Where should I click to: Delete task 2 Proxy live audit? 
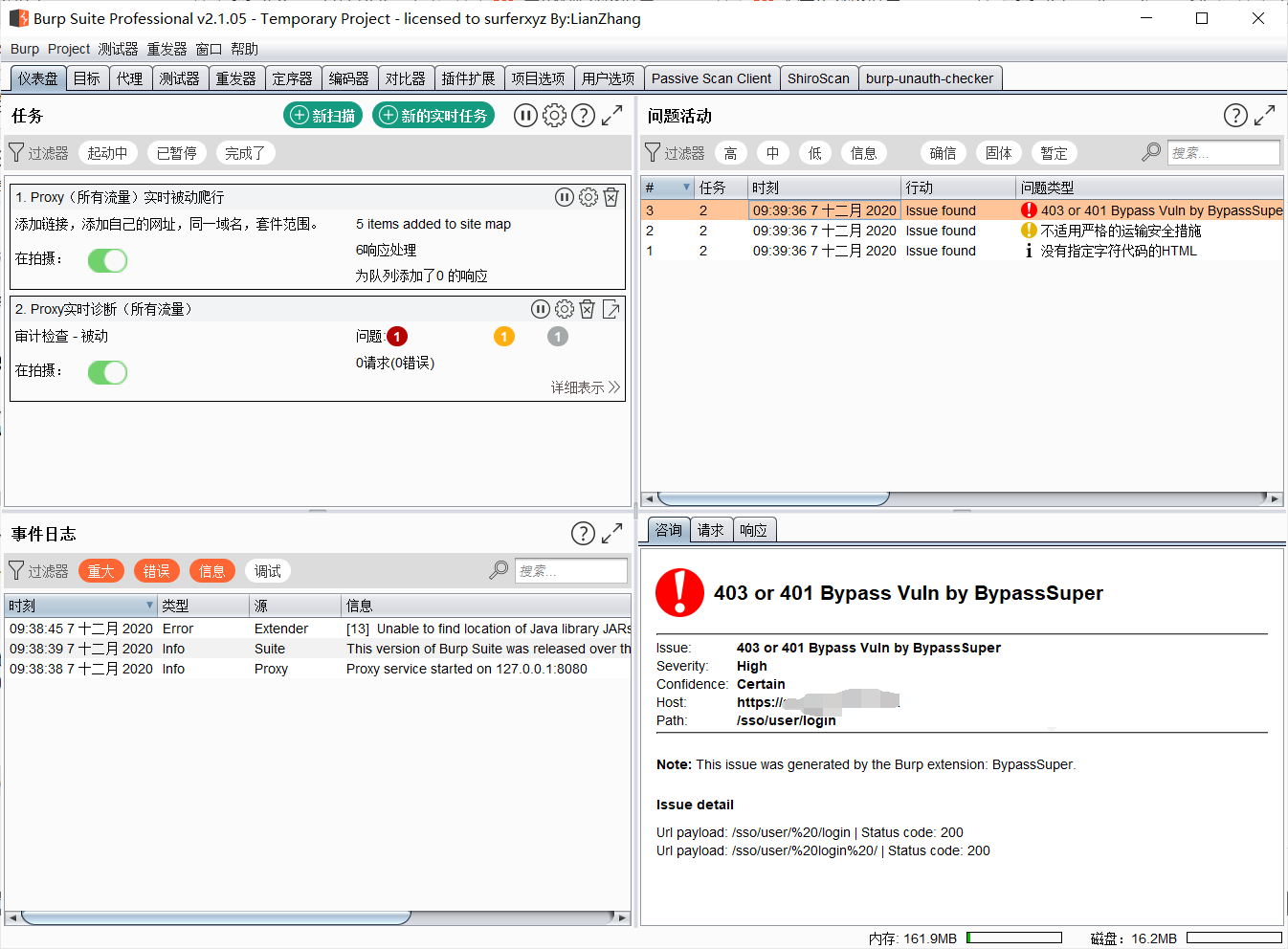point(588,309)
